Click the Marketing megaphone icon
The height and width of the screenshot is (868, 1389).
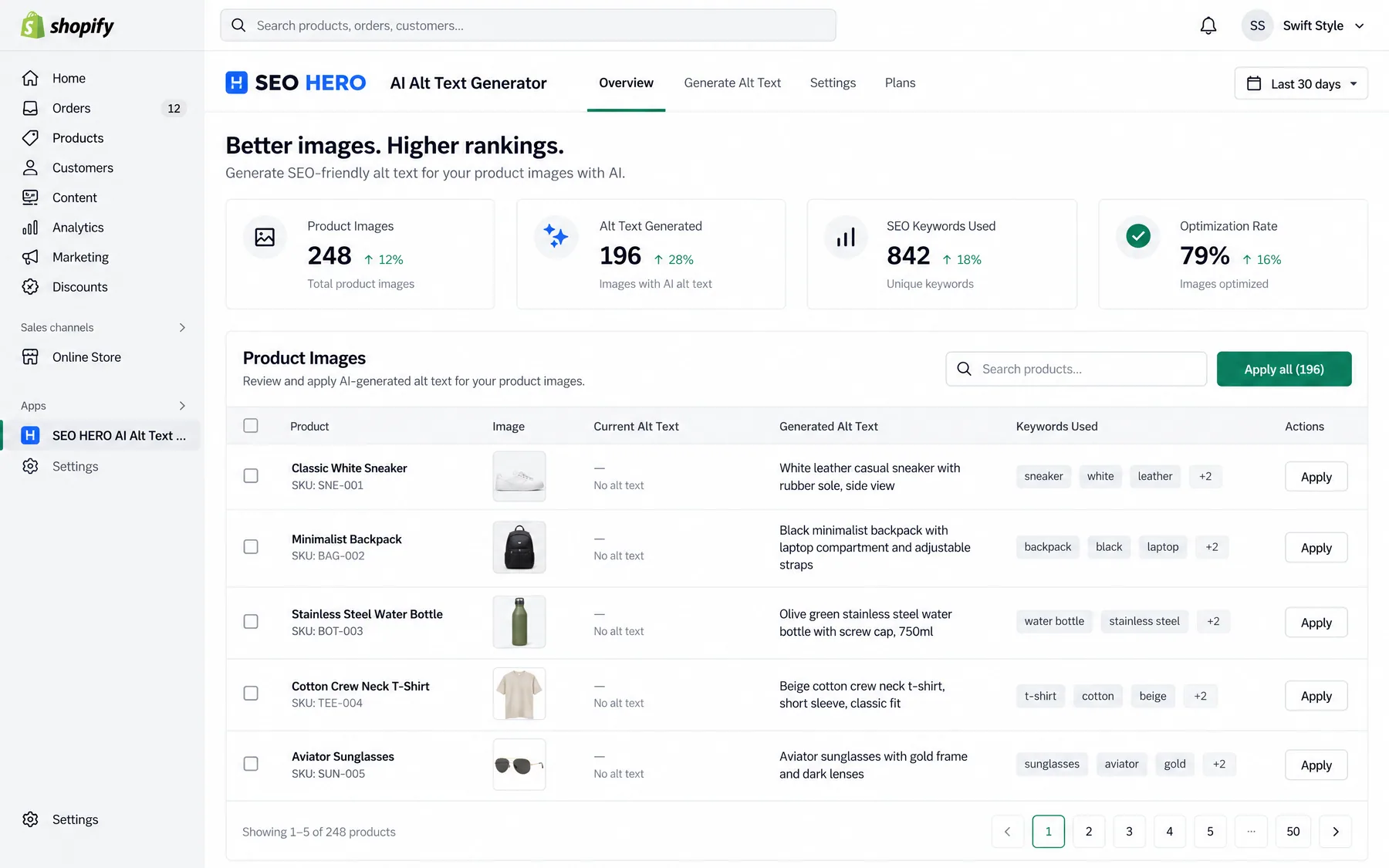pyautogui.click(x=30, y=257)
